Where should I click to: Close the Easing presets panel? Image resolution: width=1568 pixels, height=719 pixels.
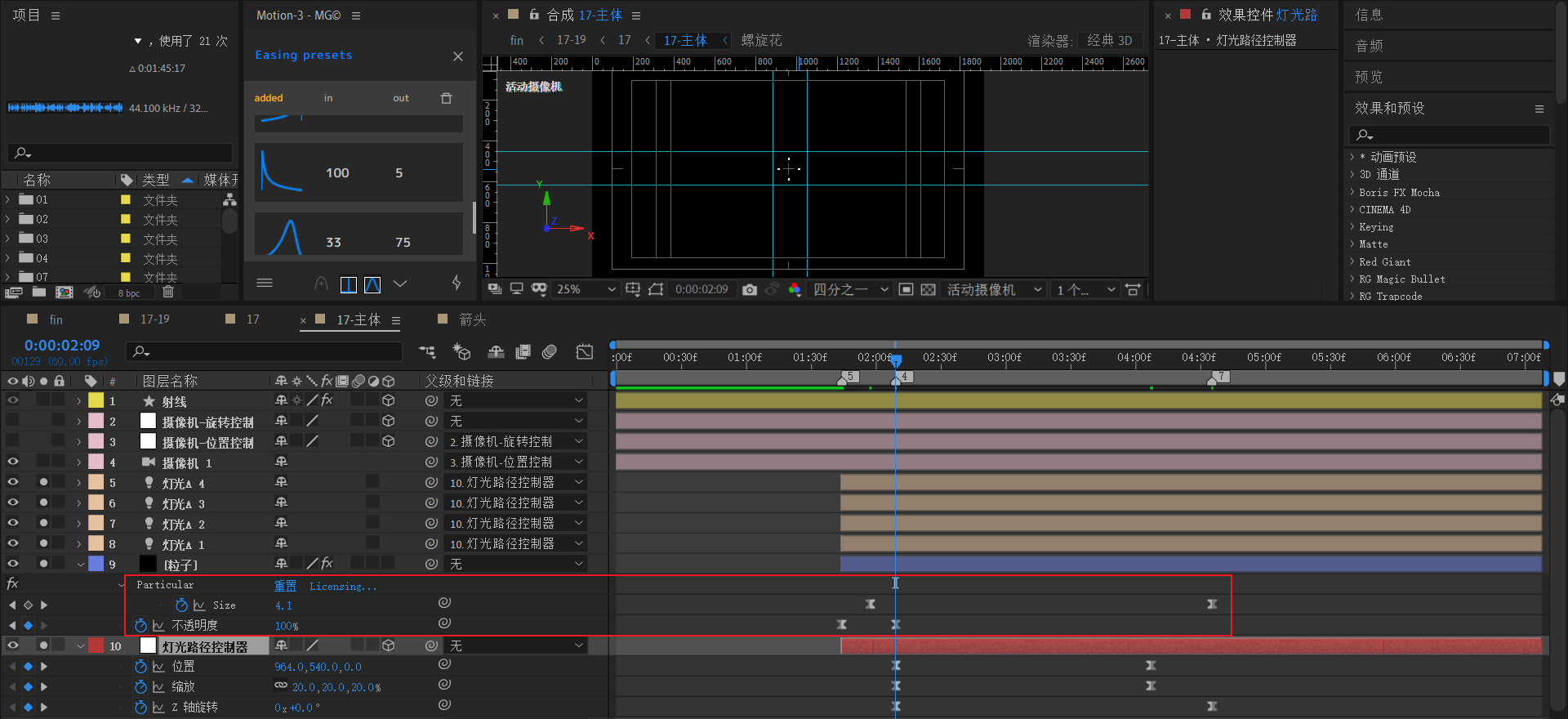[457, 56]
